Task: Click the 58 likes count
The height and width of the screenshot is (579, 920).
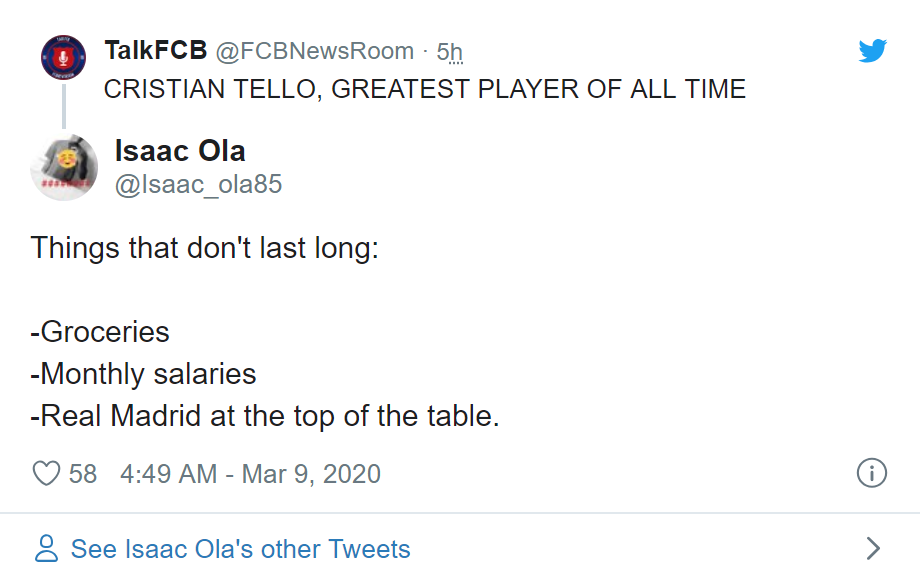Action: tap(83, 473)
